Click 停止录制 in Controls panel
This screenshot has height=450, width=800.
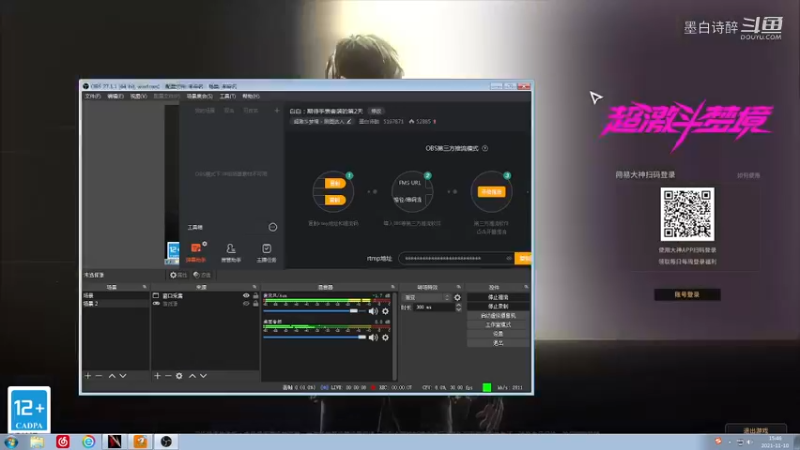[x=498, y=306]
